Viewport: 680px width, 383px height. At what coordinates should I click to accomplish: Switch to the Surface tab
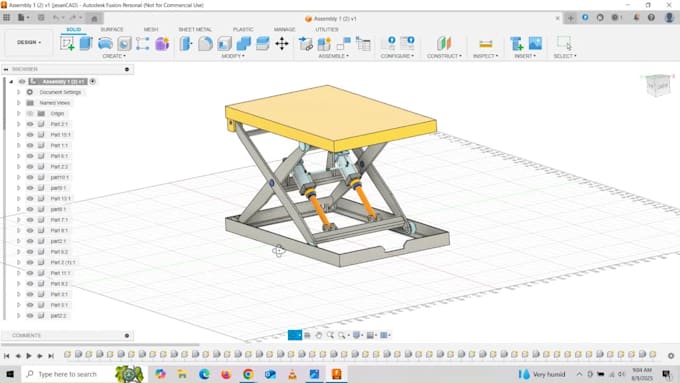(112, 29)
